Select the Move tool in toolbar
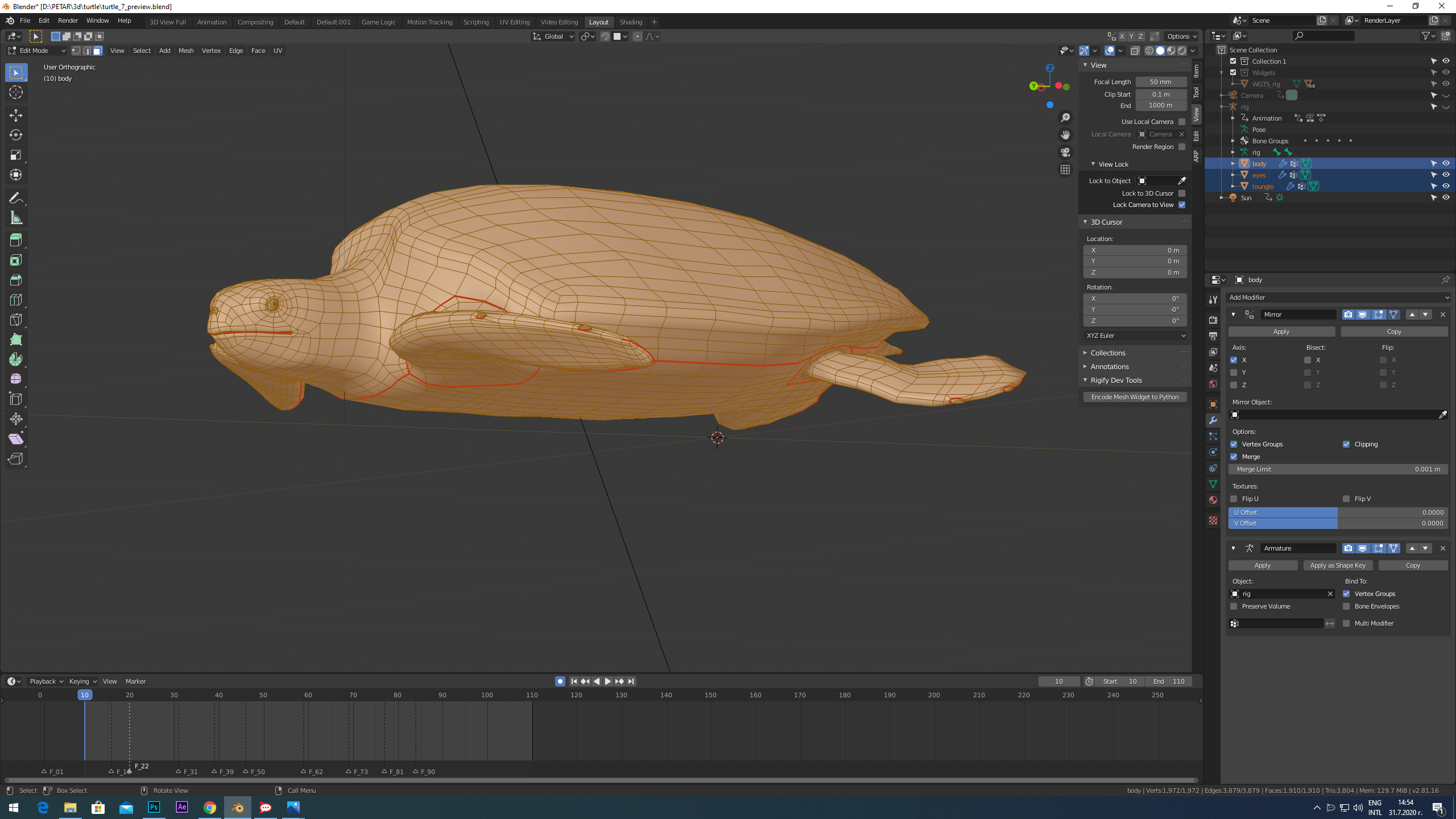The image size is (1456, 819). tap(16, 115)
